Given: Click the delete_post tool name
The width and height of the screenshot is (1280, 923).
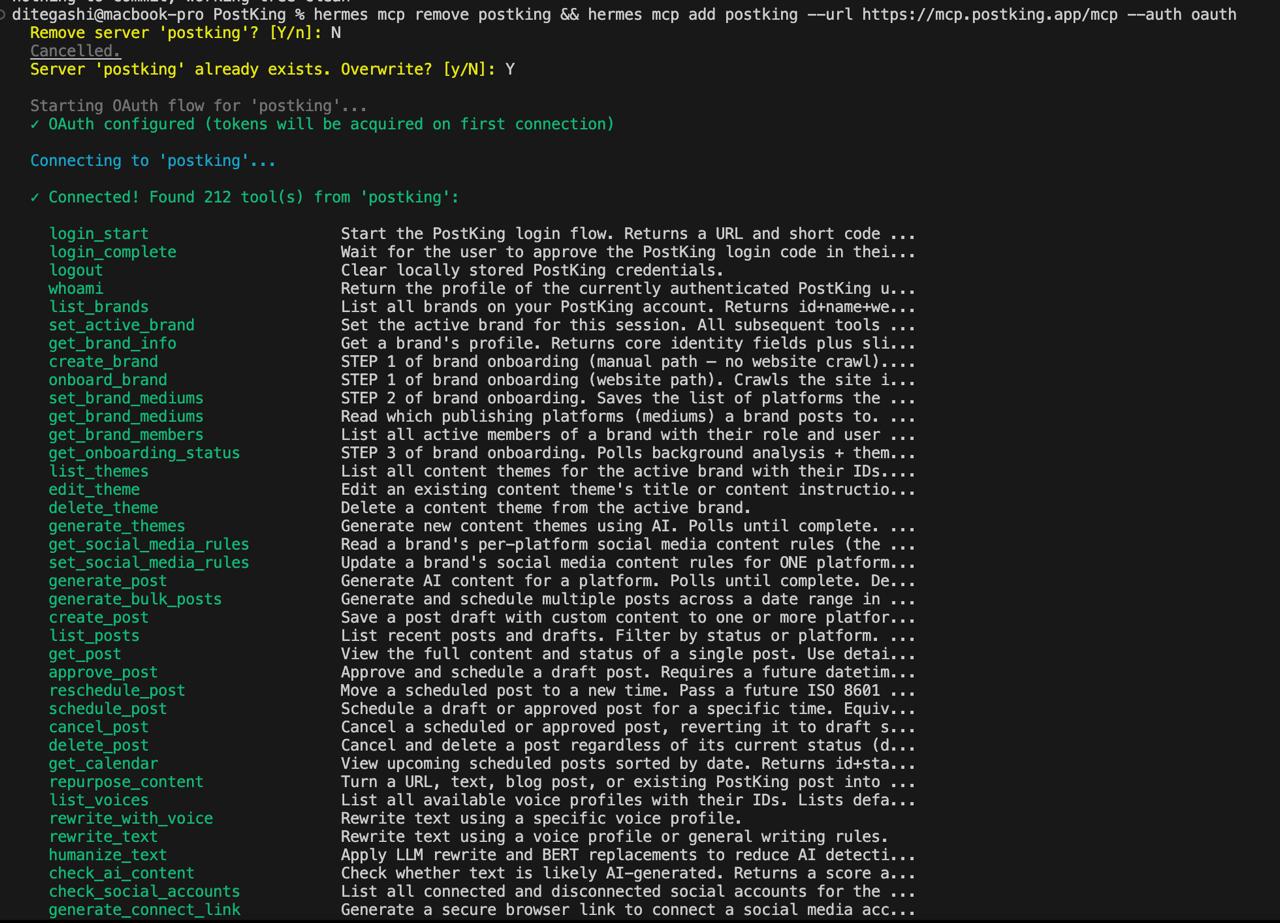Looking at the screenshot, I should (x=98, y=745).
